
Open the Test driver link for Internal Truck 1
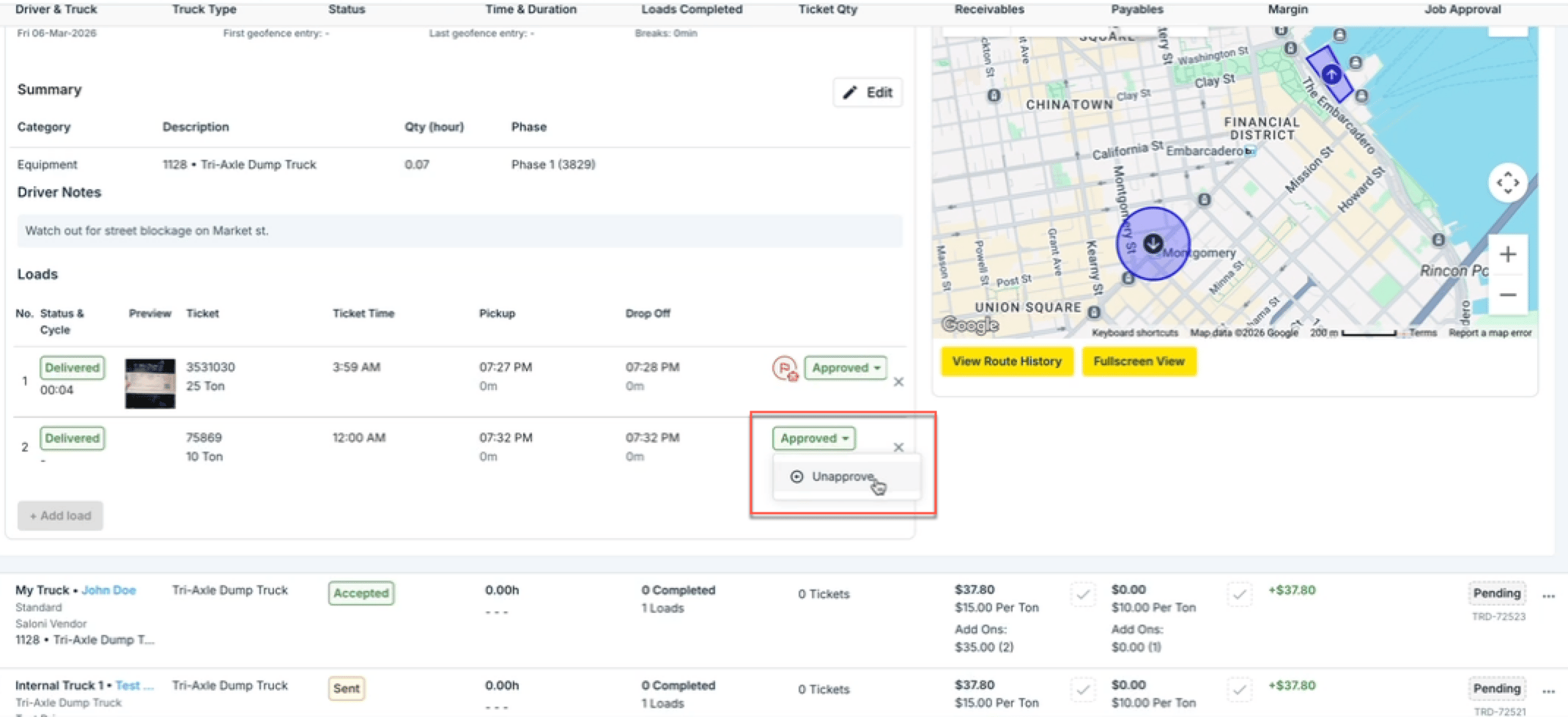(x=135, y=685)
